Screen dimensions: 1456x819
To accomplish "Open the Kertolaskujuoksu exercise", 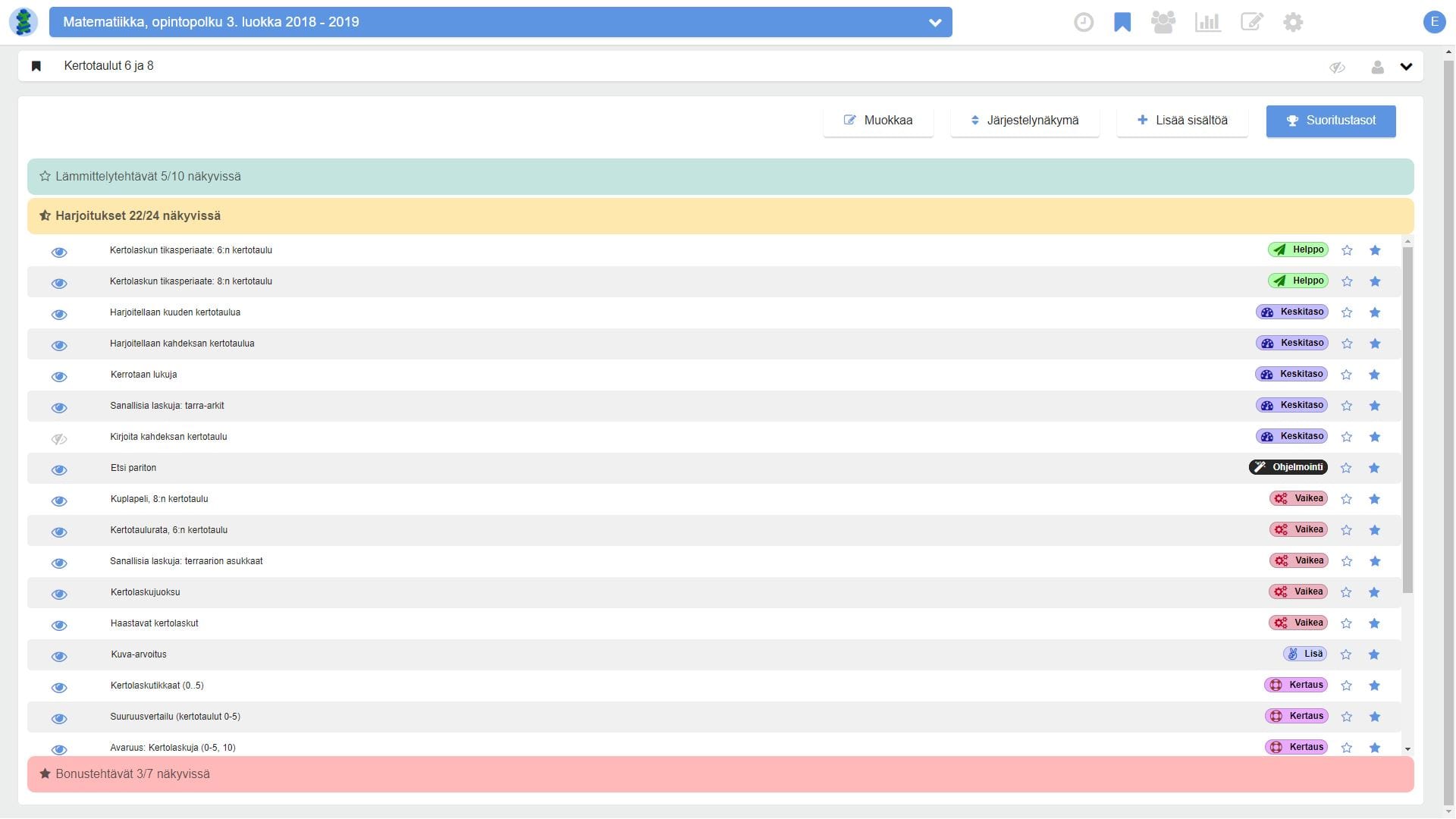I will click(x=145, y=592).
